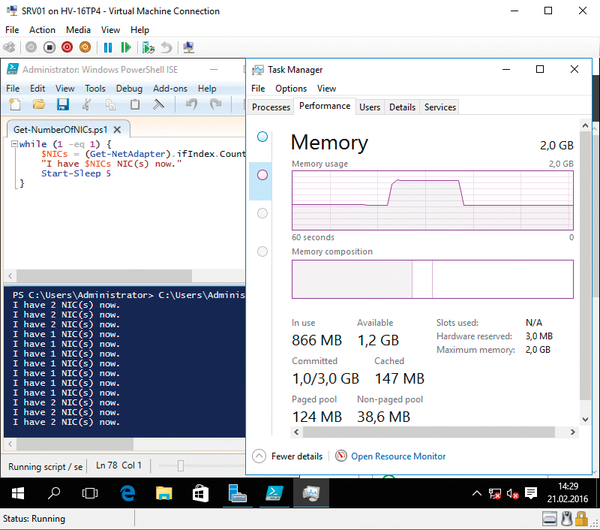The width and height of the screenshot is (600, 530).
Task: Click the memory usage graph
Action: (x=432, y=200)
